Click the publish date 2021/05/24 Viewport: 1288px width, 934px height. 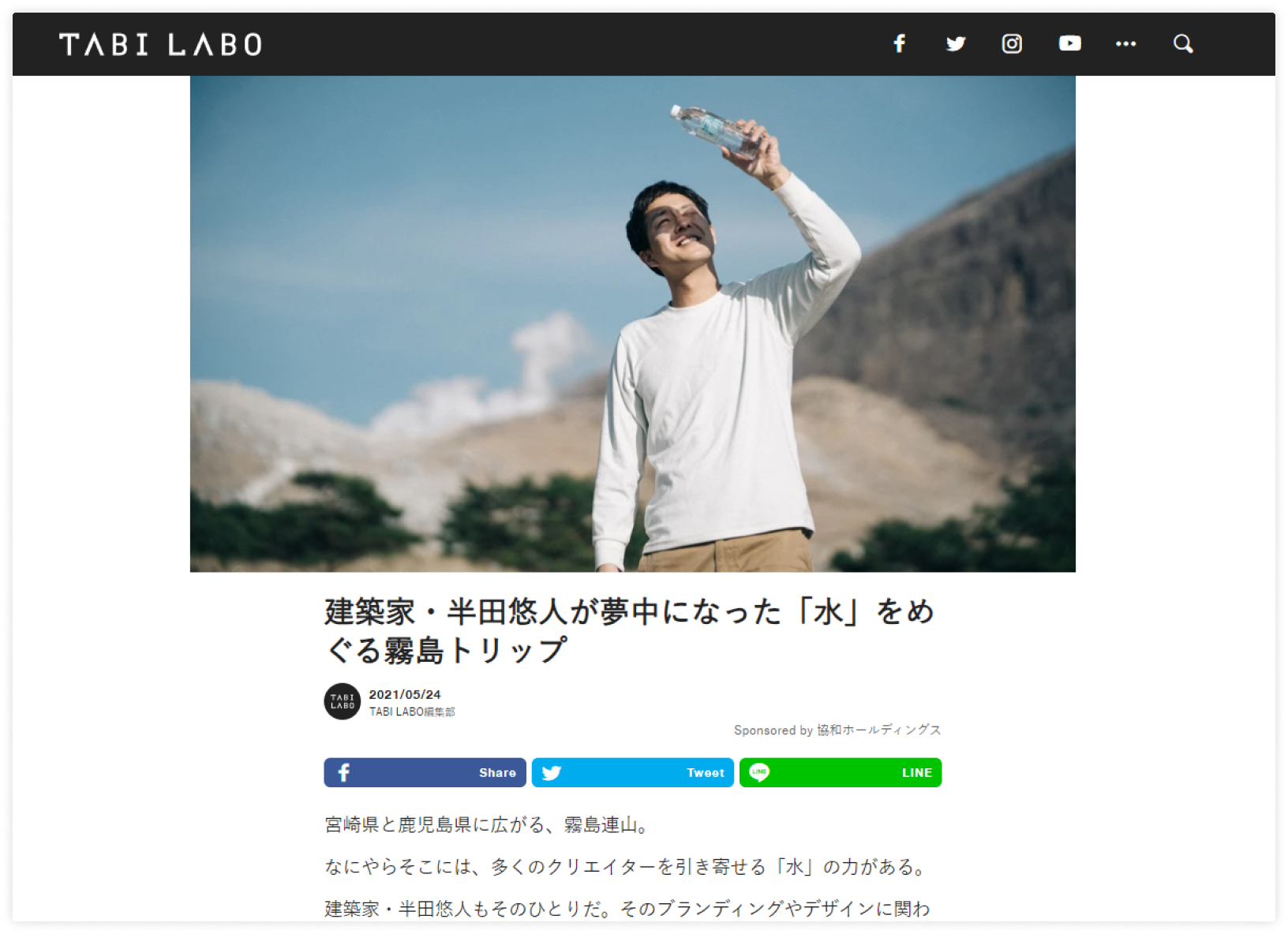(x=405, y=694)
